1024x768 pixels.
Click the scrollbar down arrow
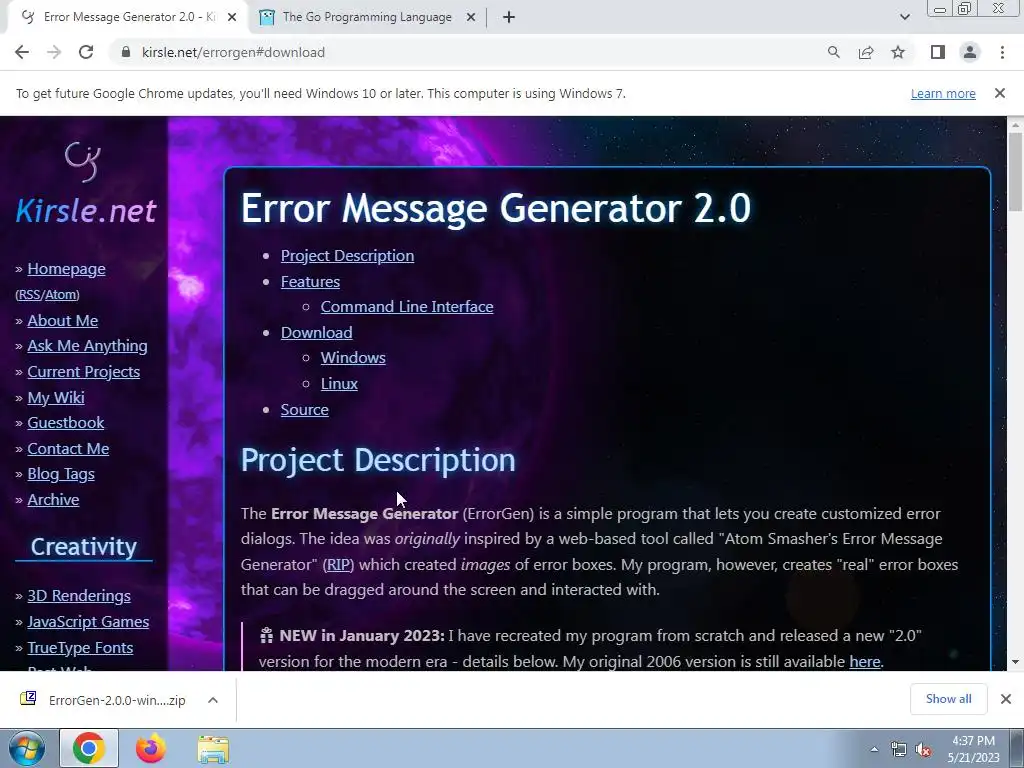[1015, 662]
